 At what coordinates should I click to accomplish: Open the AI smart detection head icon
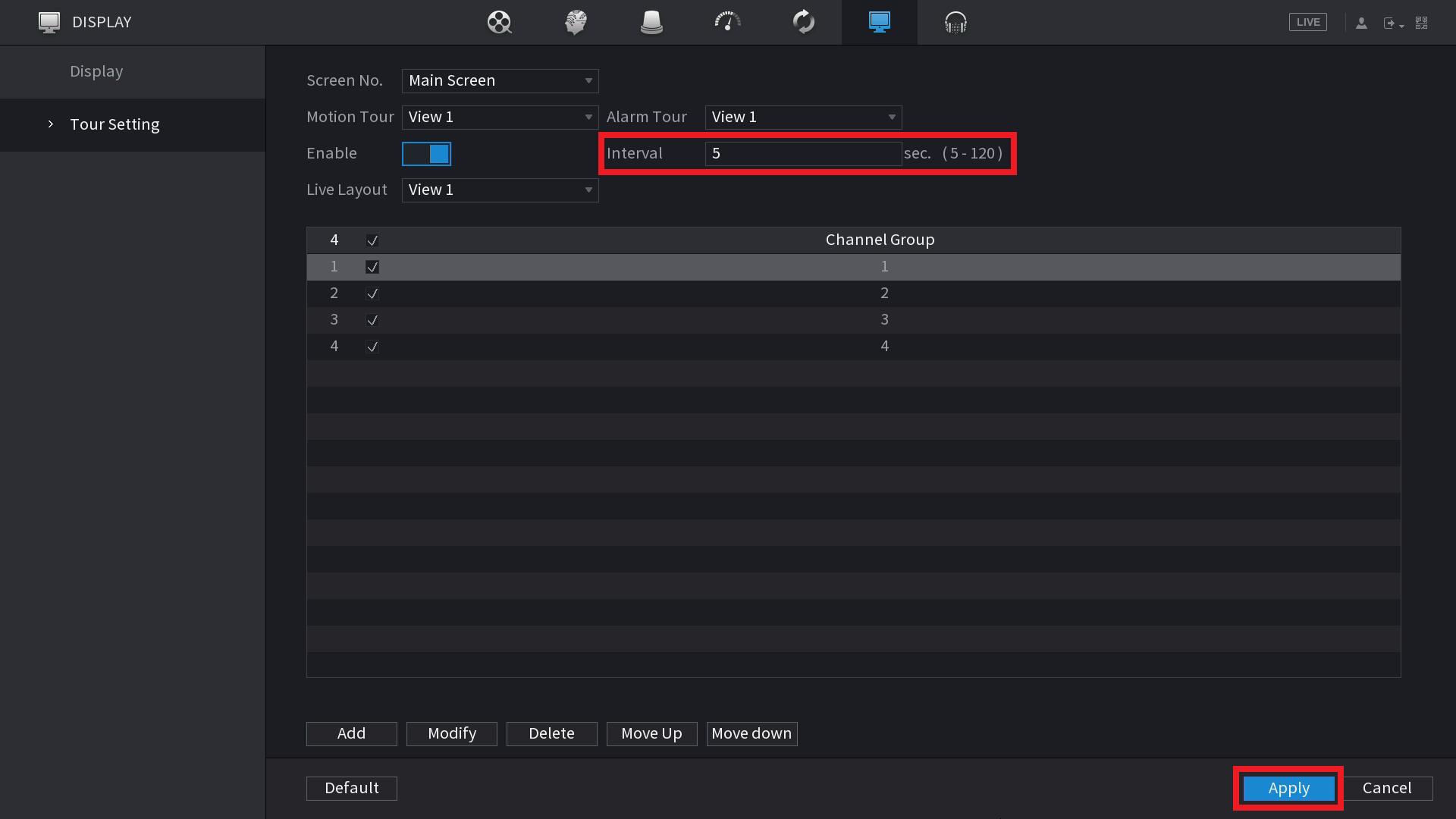(576, 22)
